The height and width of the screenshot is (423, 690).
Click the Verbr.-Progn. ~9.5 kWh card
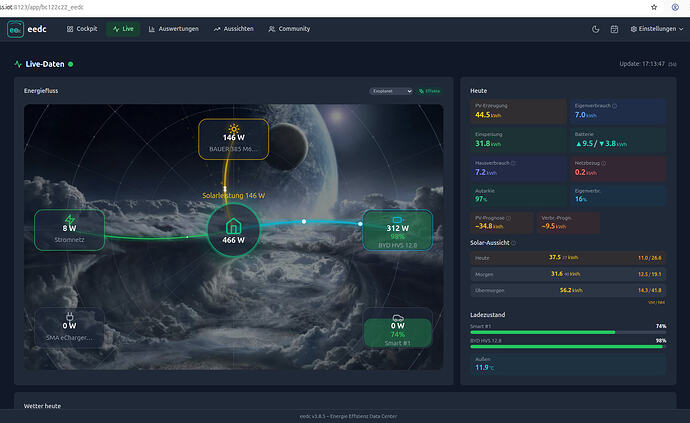568,223
